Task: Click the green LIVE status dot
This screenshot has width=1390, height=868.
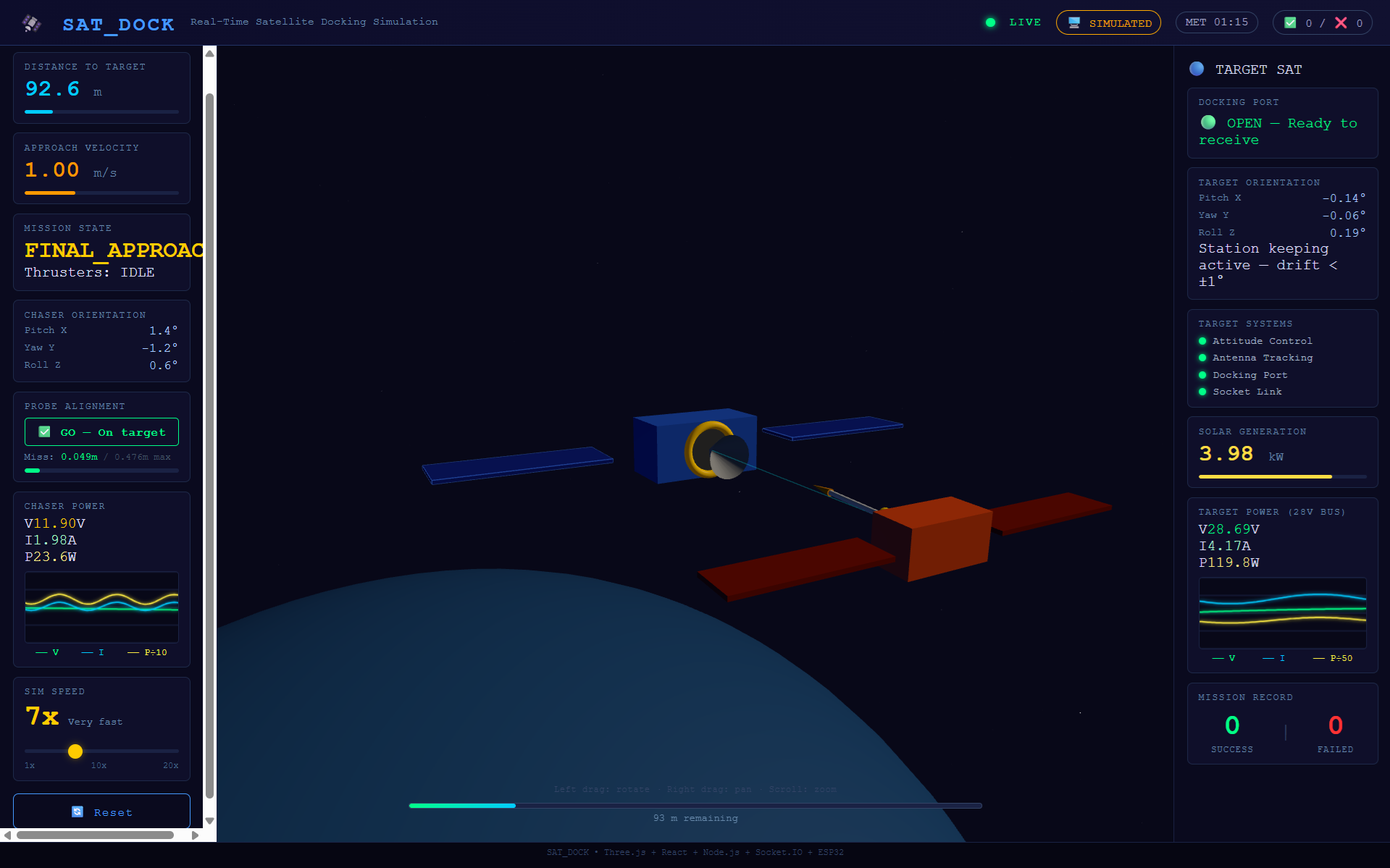Action: coord(990,22)
